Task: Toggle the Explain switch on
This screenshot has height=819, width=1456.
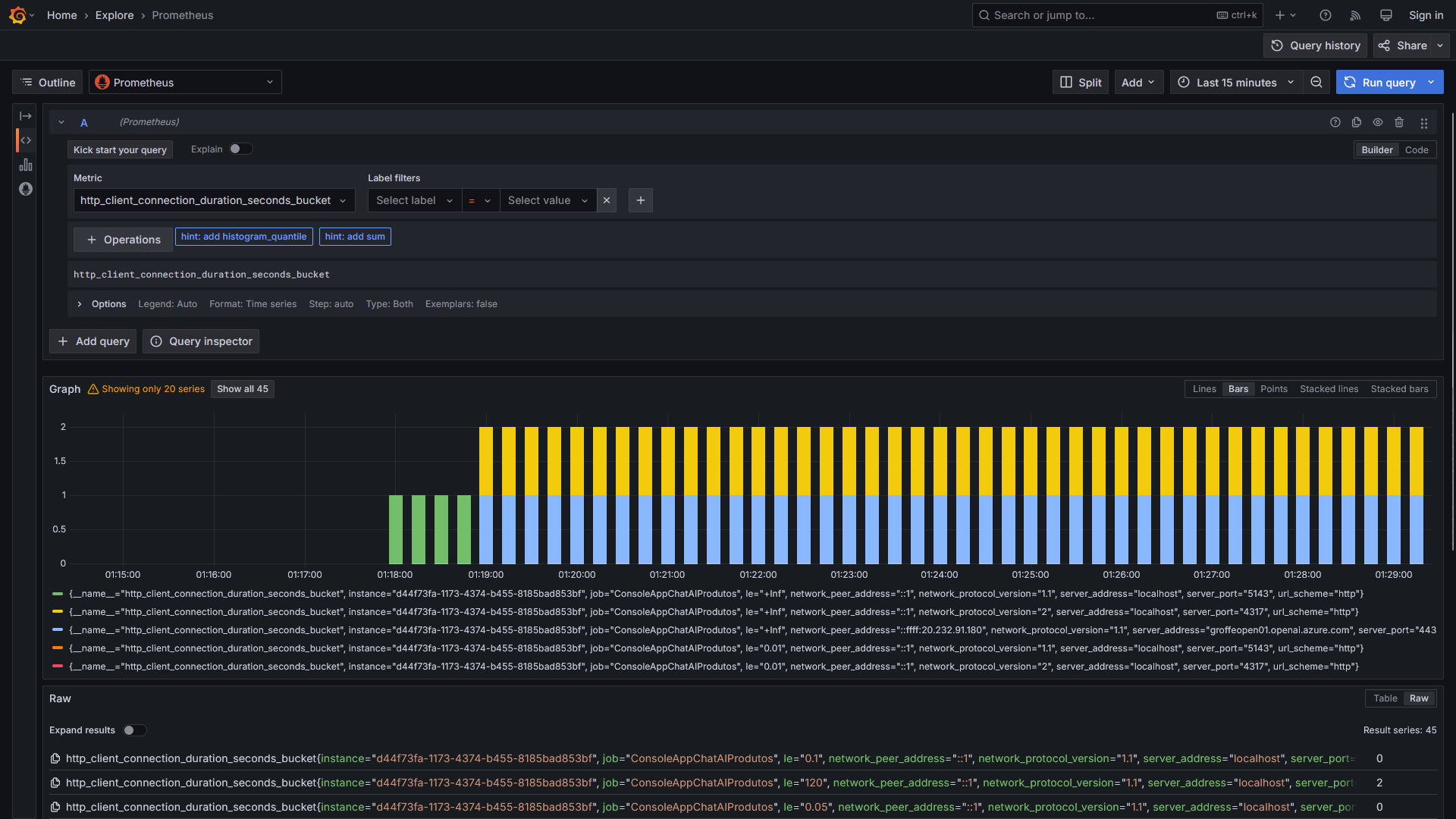Action: point(241,149)
